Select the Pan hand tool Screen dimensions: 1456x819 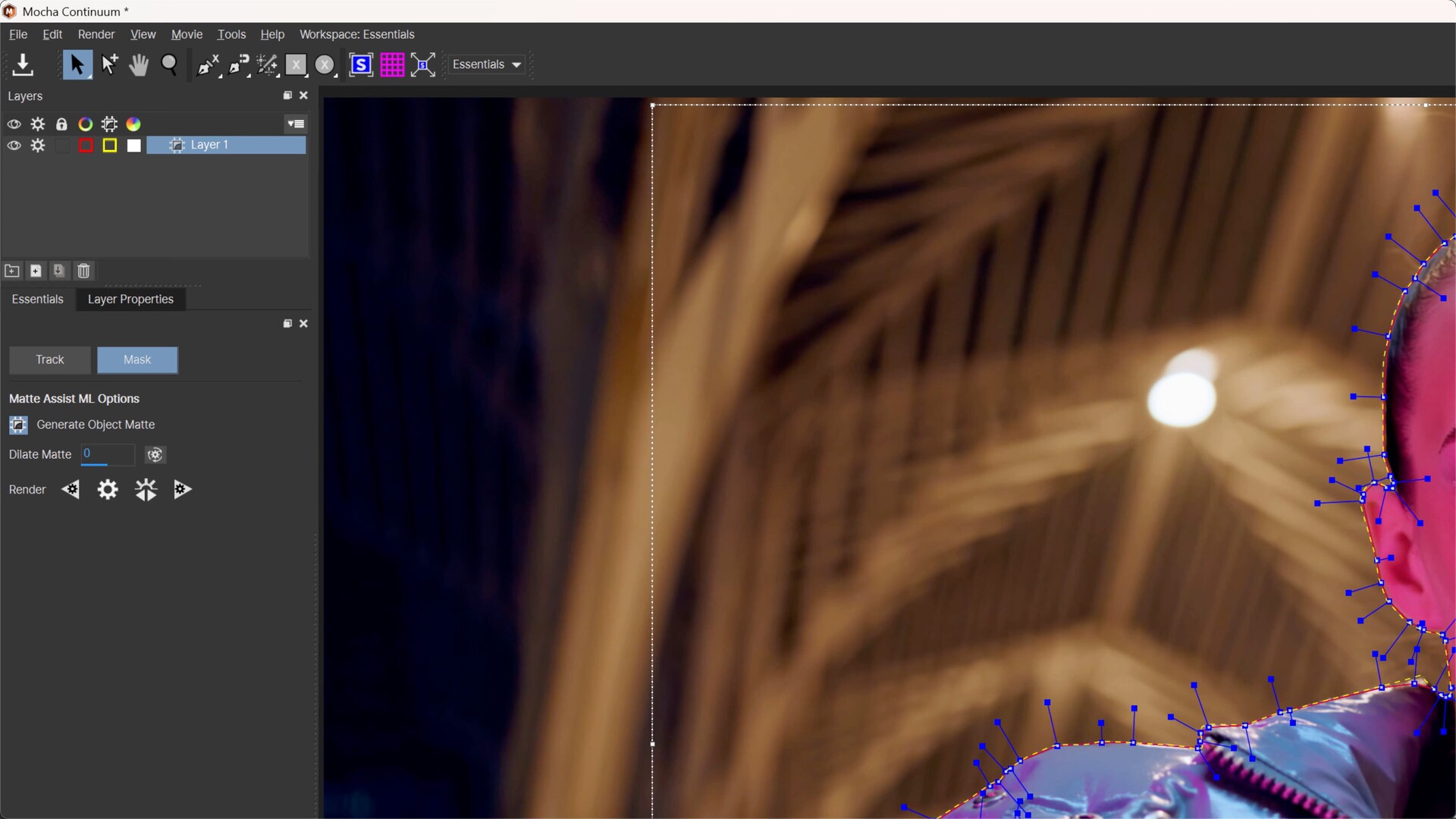tap(138, 65)
